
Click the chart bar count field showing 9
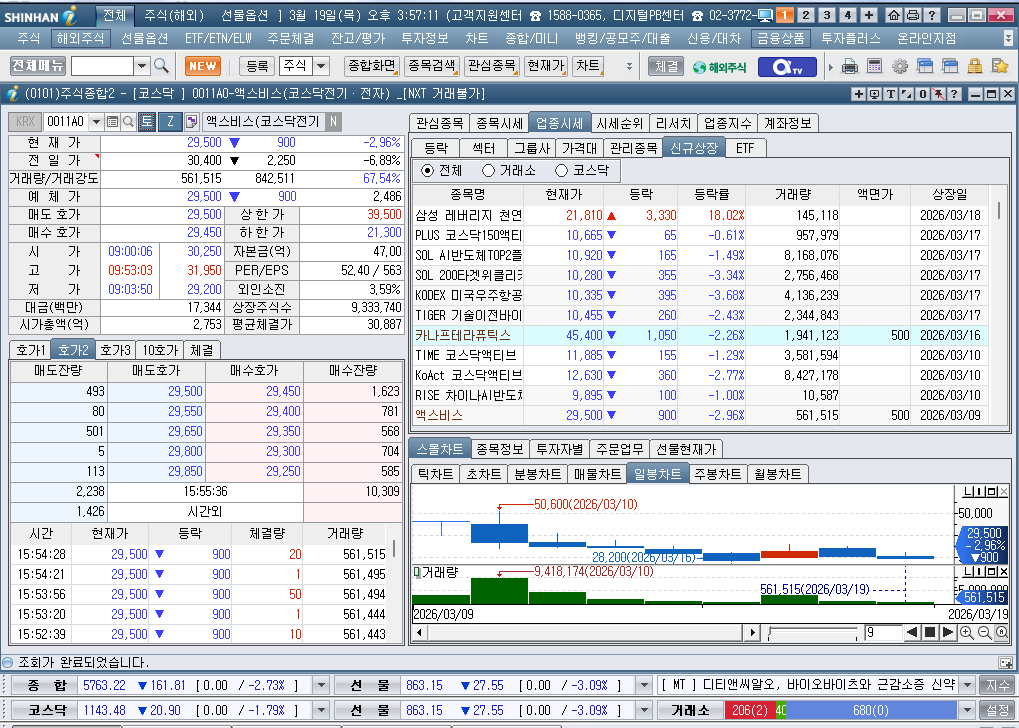coord(883,632)
